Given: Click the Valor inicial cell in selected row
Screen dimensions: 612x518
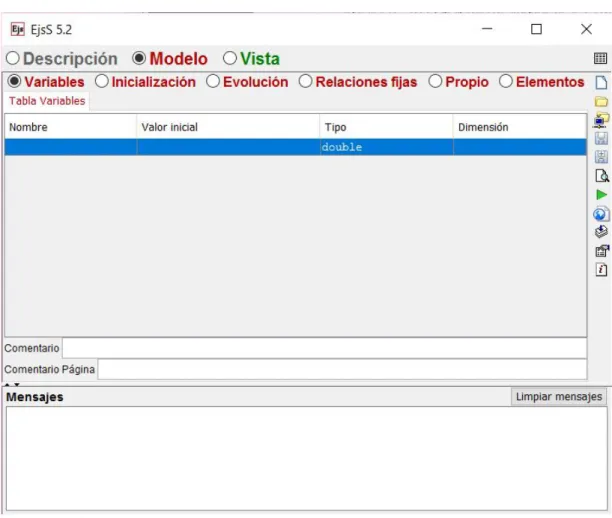Looking at the screenshot, I should 228,147.
